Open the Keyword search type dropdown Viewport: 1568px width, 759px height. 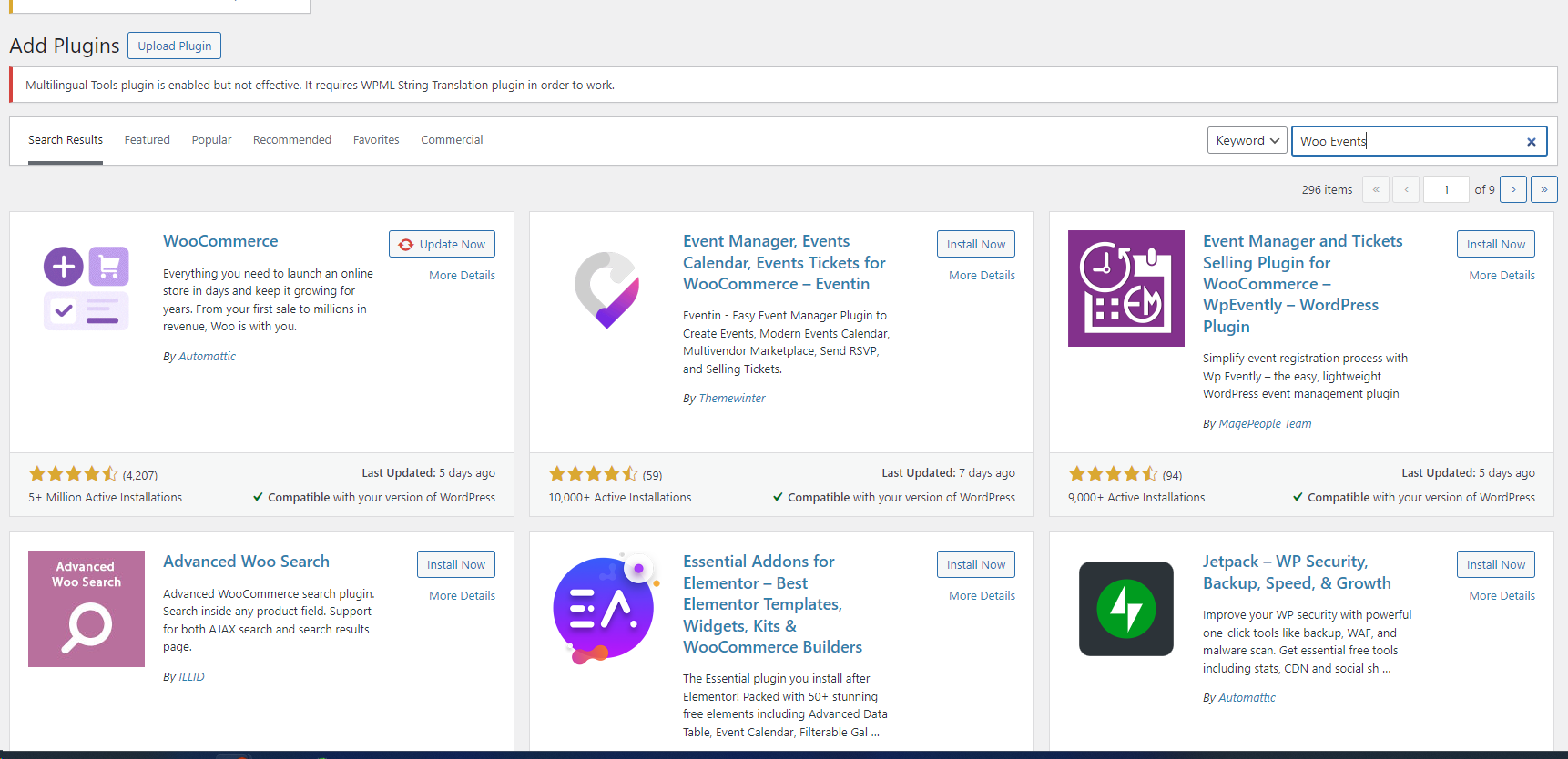(1247, 140)
